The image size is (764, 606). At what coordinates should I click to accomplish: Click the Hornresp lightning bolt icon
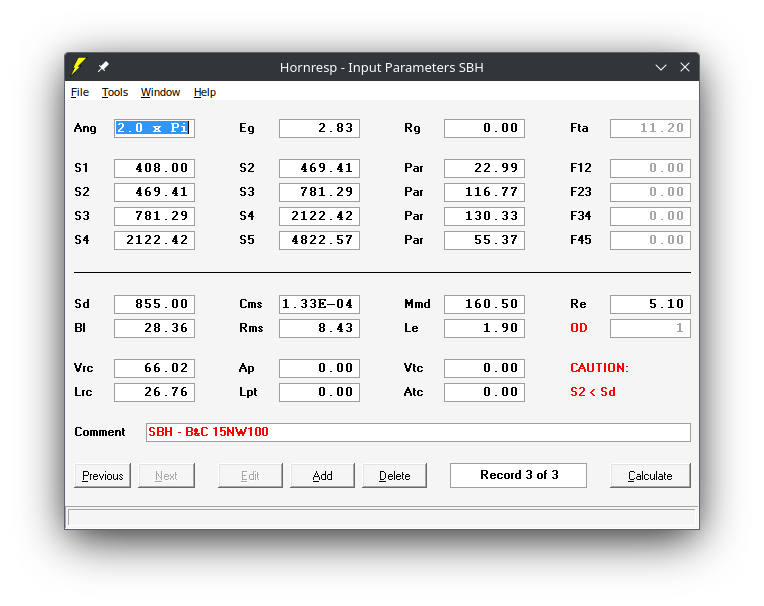coord(78,67)
